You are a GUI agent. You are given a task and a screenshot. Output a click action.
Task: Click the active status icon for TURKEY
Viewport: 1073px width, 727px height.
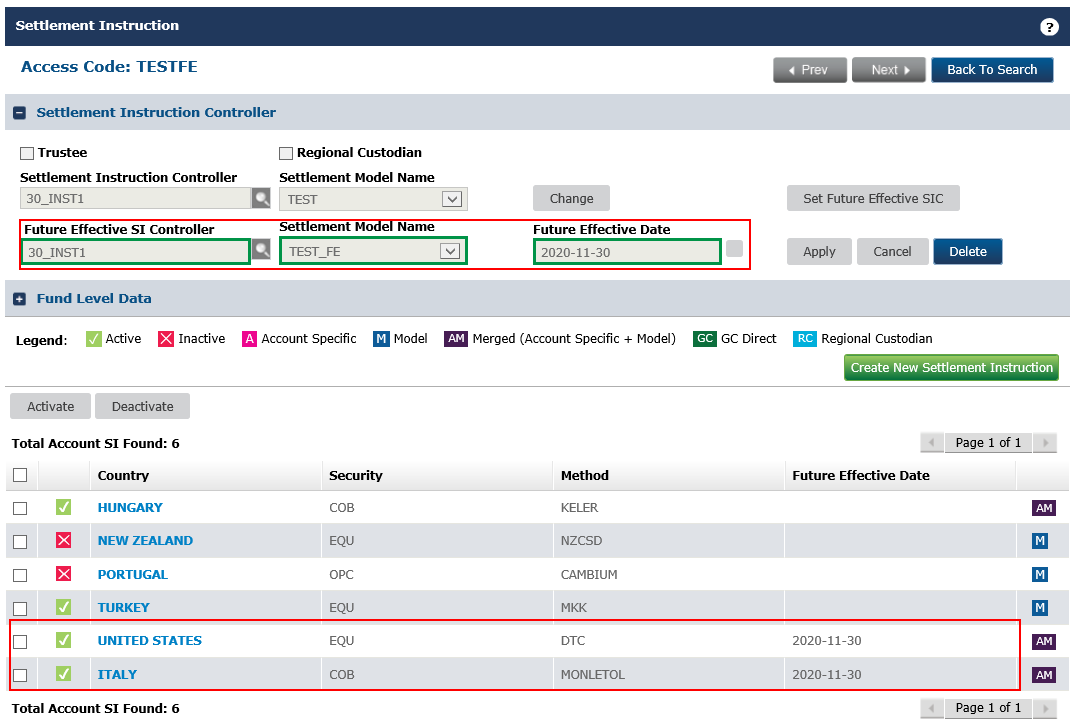pos(64,607)
